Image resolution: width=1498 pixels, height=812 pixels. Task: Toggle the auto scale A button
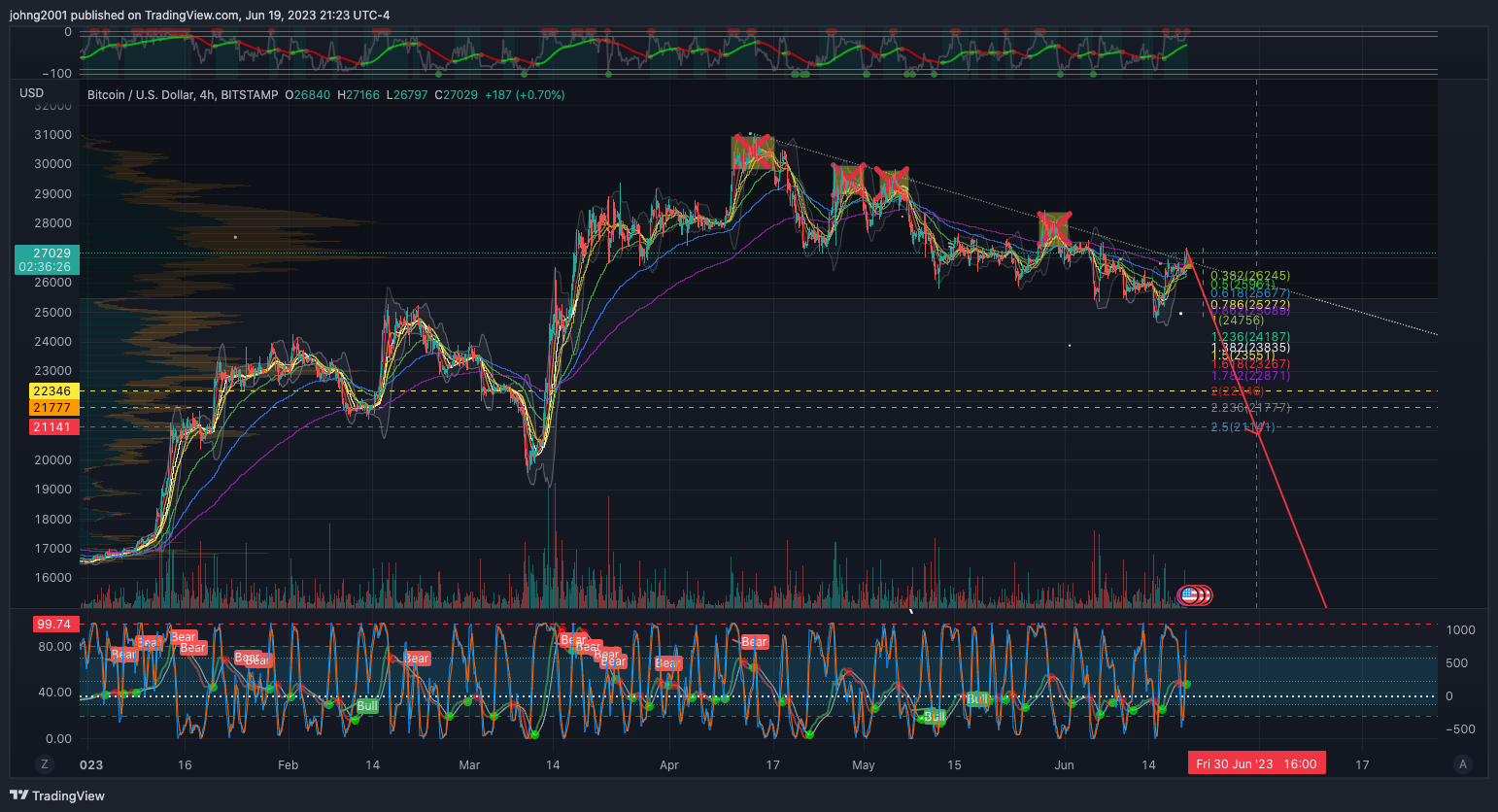click(x=1463, y=764)
